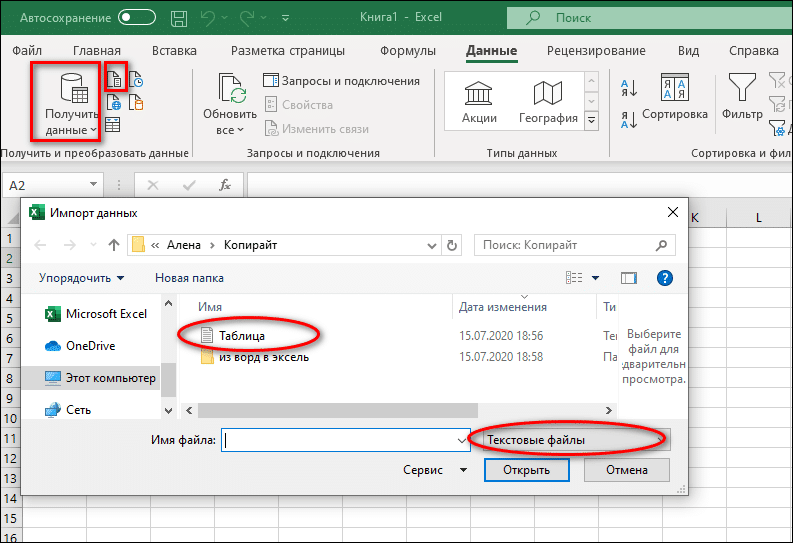Go up one folder level with arrow
The width and height of the screenshot is (793, 543).
113,245
